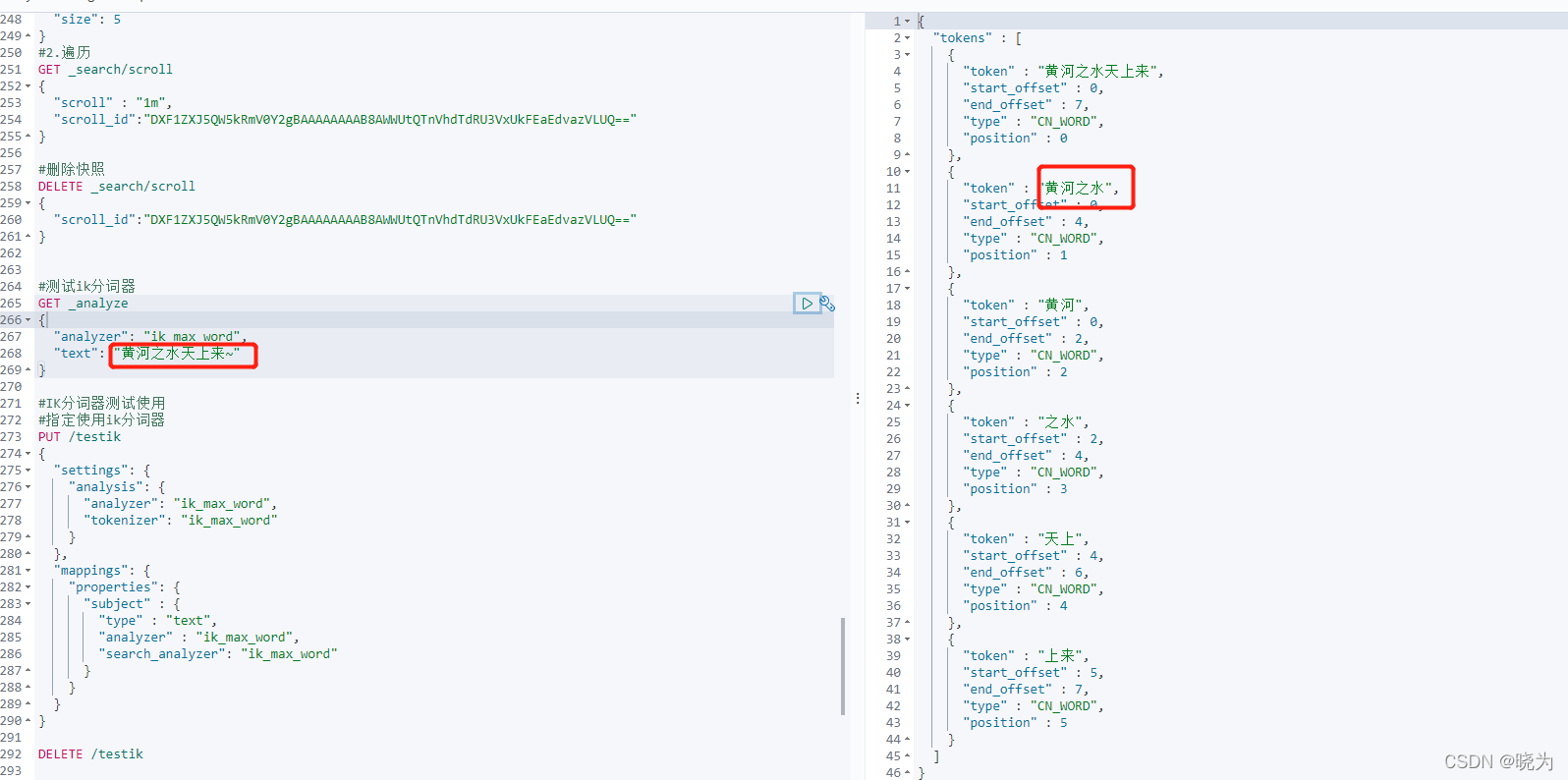
Task: Collapse the token object at output line 31
Action: click(x=908, y=523)
